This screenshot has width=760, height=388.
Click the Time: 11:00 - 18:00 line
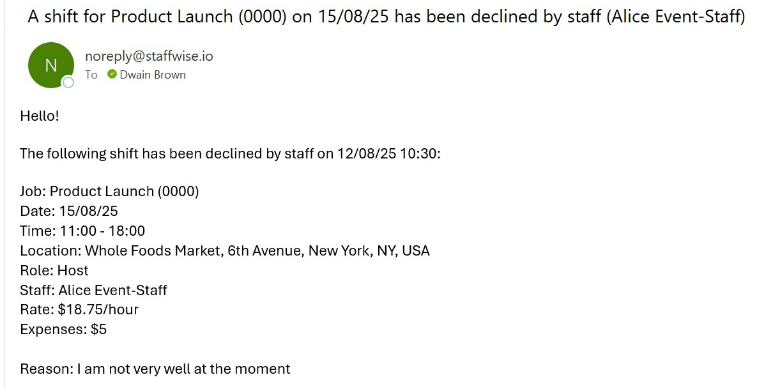pyautogui.click(x=82, y=231)
